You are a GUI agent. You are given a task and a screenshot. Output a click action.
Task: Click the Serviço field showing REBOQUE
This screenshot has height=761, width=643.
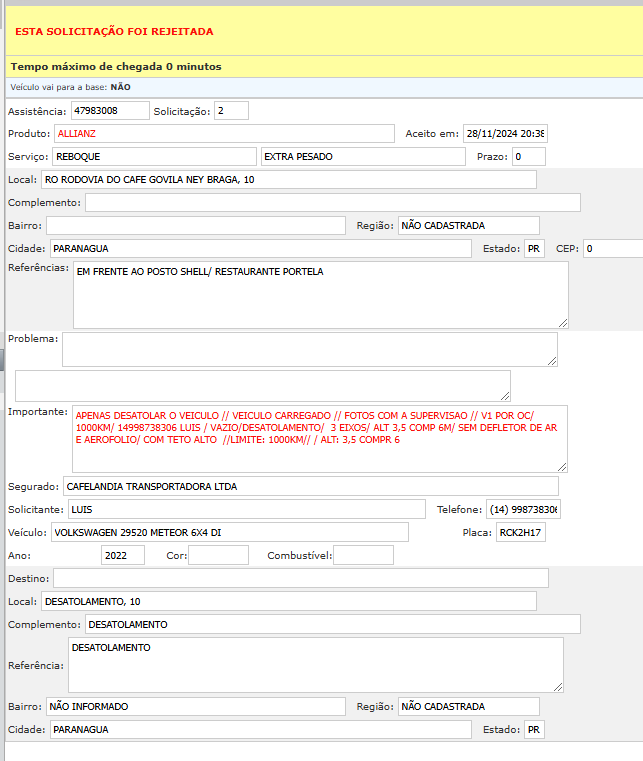(154, 157)
